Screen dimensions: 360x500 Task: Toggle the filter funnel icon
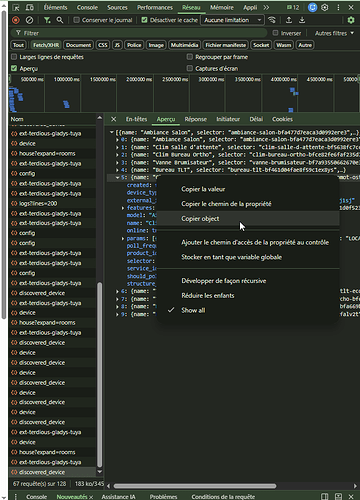pos(47,20)
